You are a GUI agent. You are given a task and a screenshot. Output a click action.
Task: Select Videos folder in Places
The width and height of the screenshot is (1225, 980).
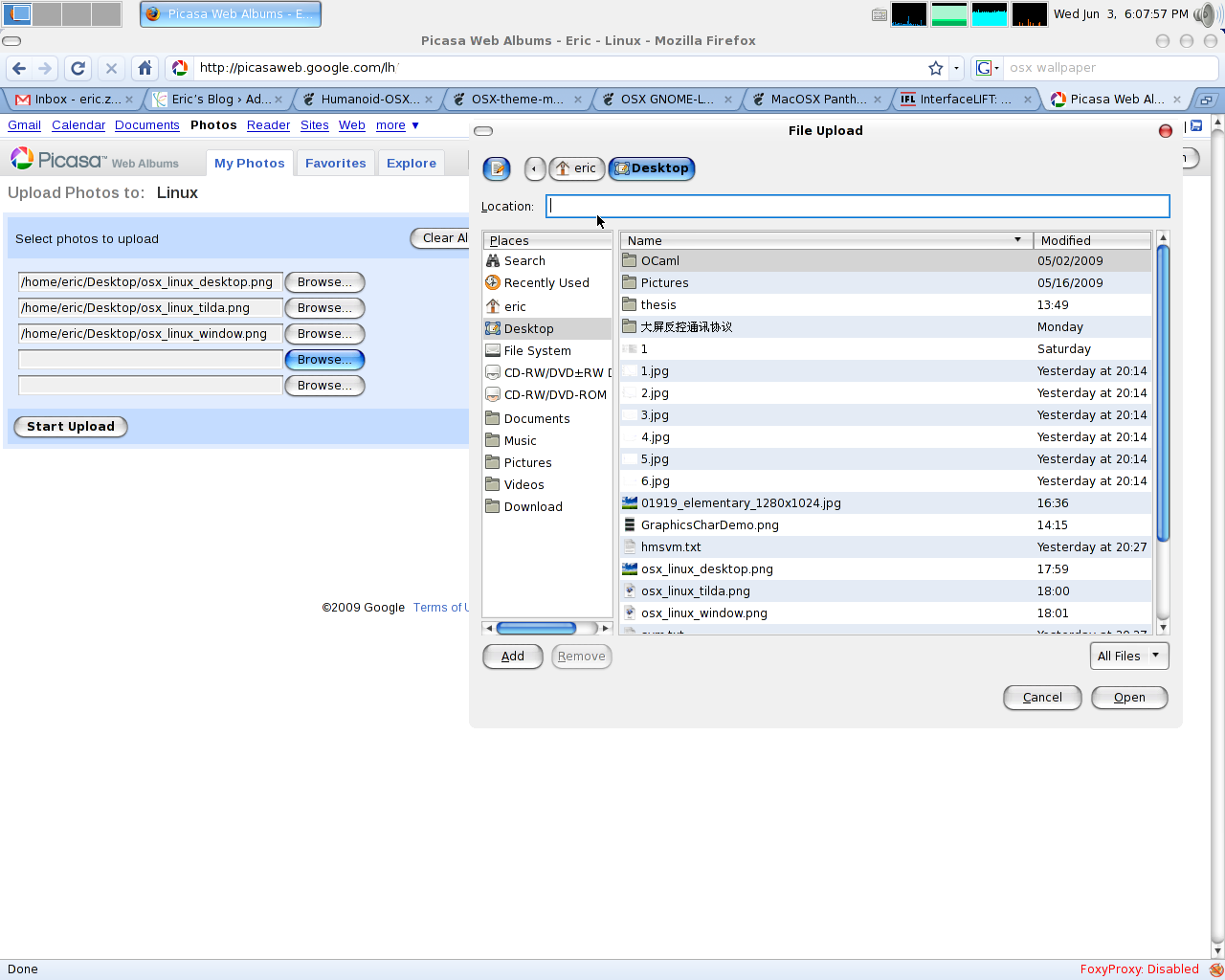click(x=547, y=485)
